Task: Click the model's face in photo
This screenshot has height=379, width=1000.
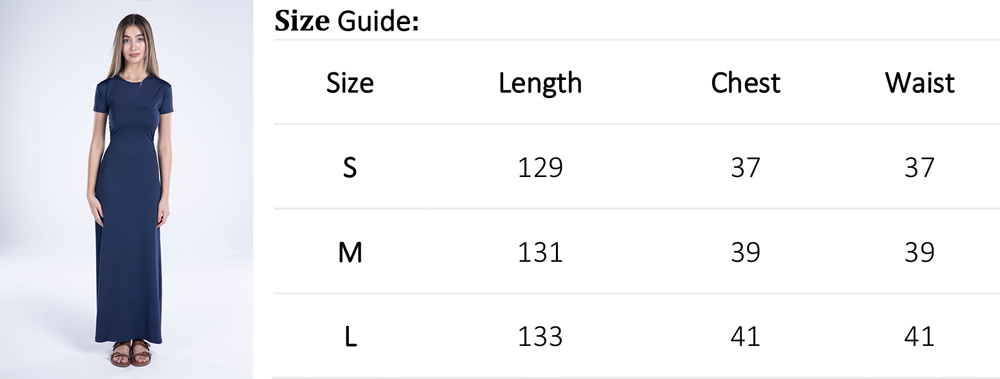Action: pos(135,43)
